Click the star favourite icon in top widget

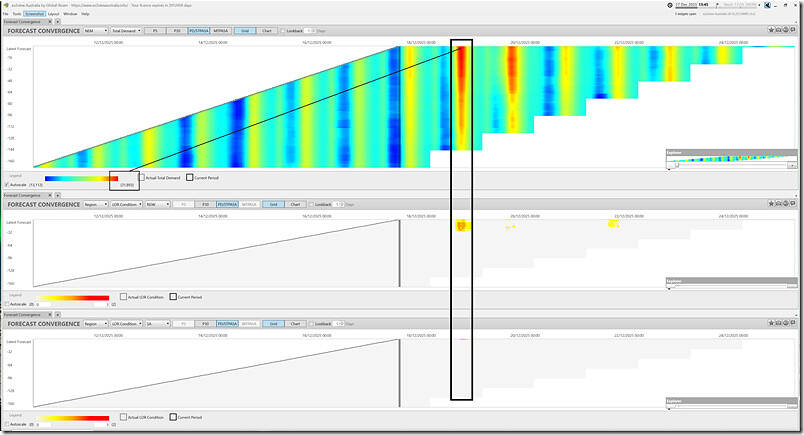[771, 30]
